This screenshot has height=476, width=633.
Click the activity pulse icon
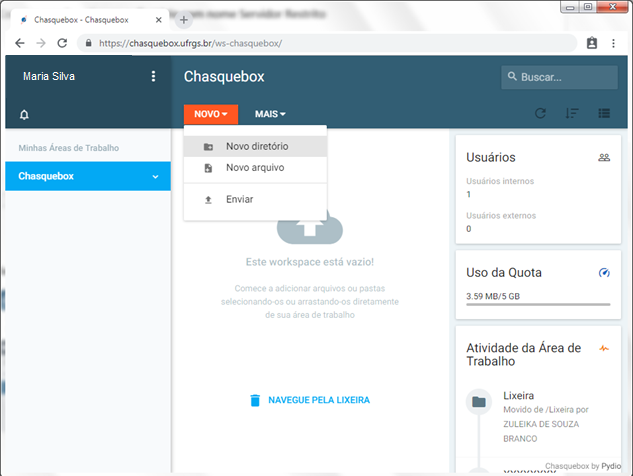[604, 348]
